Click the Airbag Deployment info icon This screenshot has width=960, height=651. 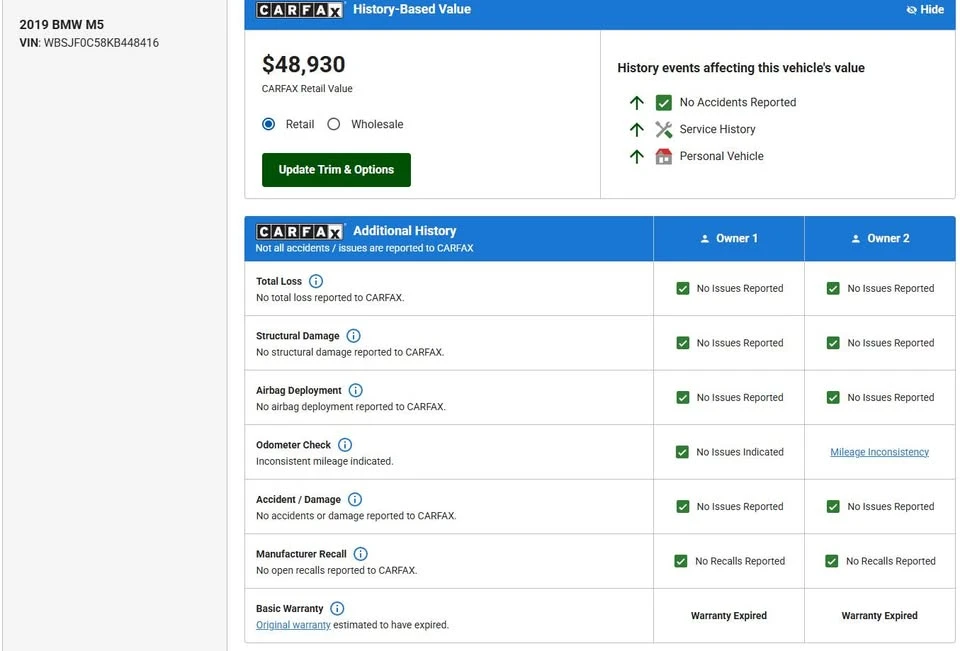tap(356, 390)
